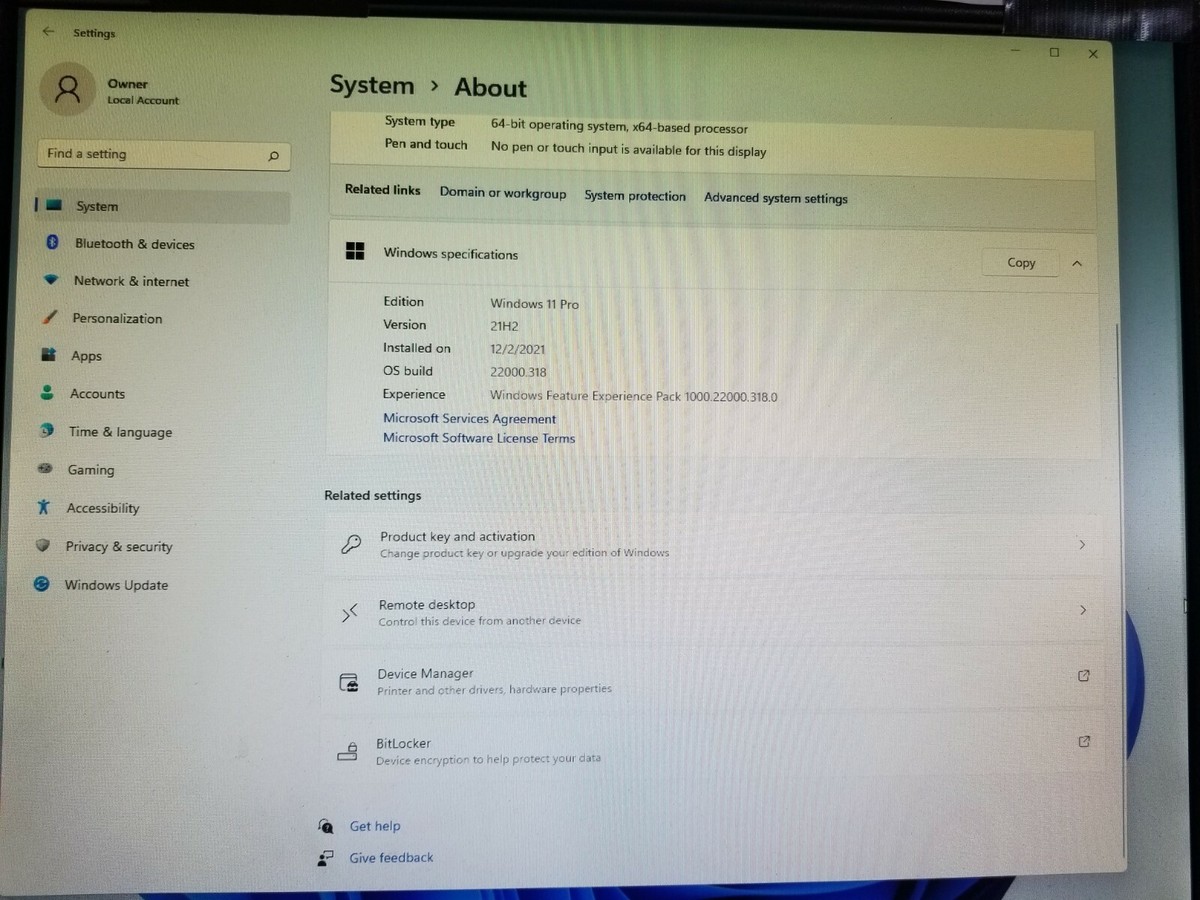Viewport: 1200px width, 900px height.
Task: Click the Remote desktop icon
Action: pyautogui.click(x=350, y=613)
